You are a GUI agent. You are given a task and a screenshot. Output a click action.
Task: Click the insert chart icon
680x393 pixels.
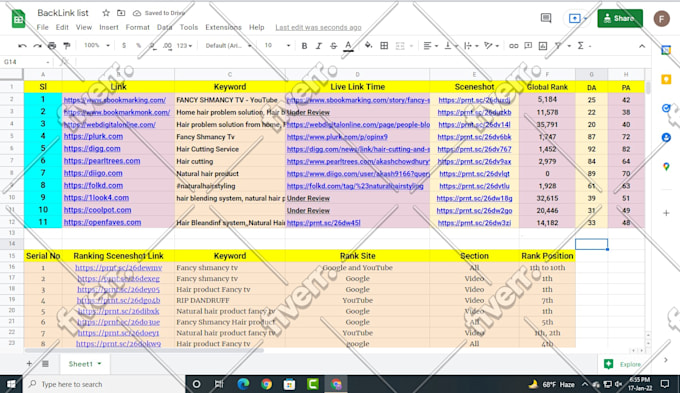[543, 46]
